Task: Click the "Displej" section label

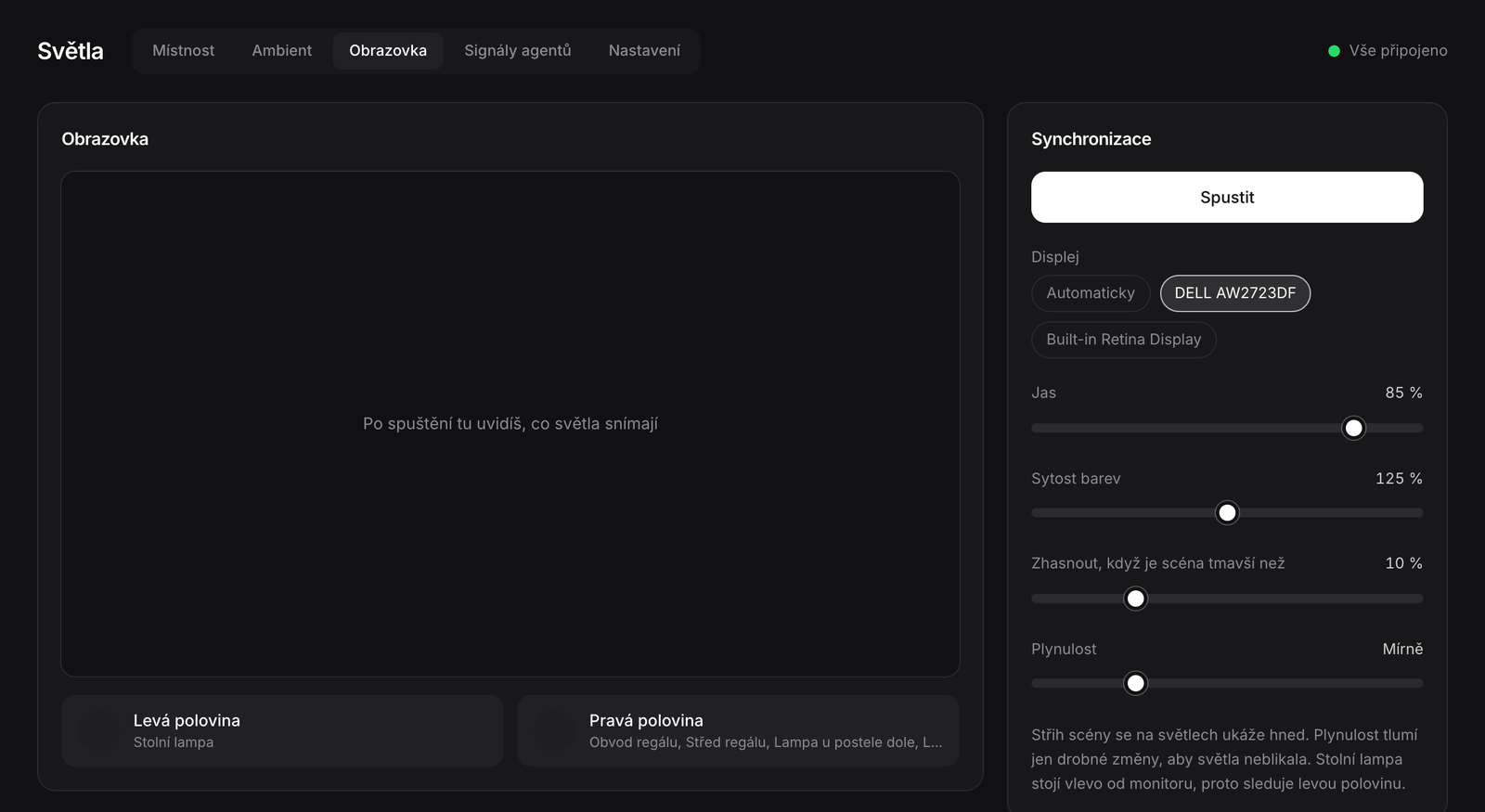Action: pyautogui.click(x=1055, y=257)
